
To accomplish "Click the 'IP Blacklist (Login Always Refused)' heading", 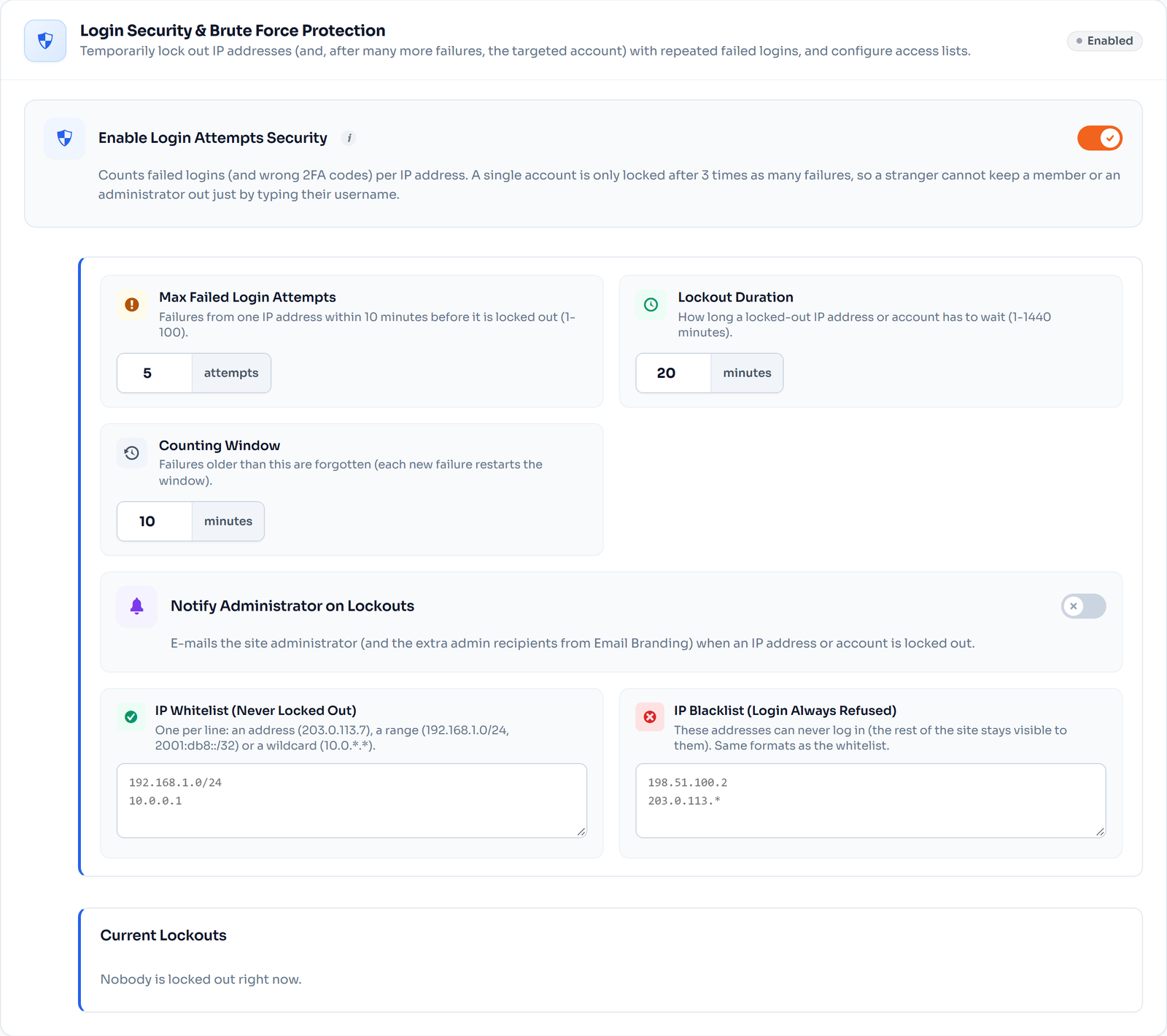I will click(x=786, y=711).
